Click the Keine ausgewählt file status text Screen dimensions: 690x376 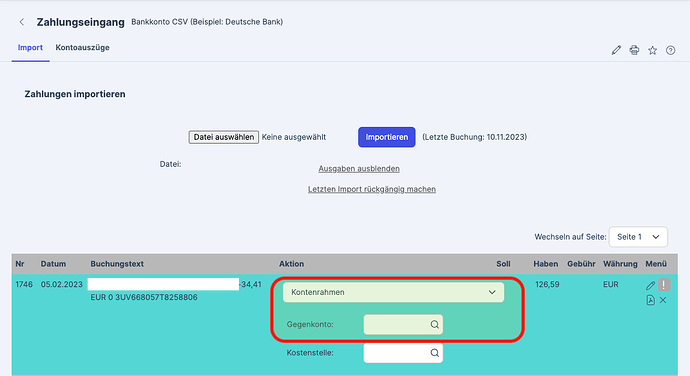click(x=294, y=137)
